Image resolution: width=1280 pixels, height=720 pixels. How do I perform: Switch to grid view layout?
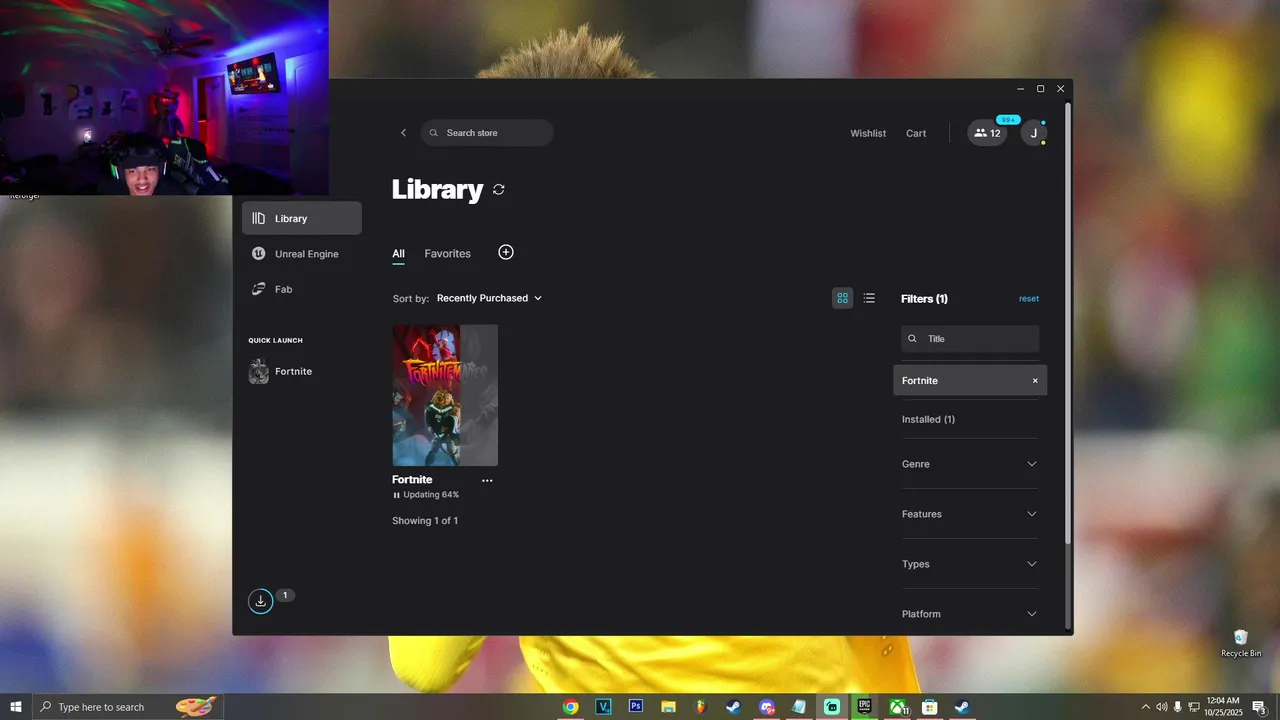coord(843,298)
